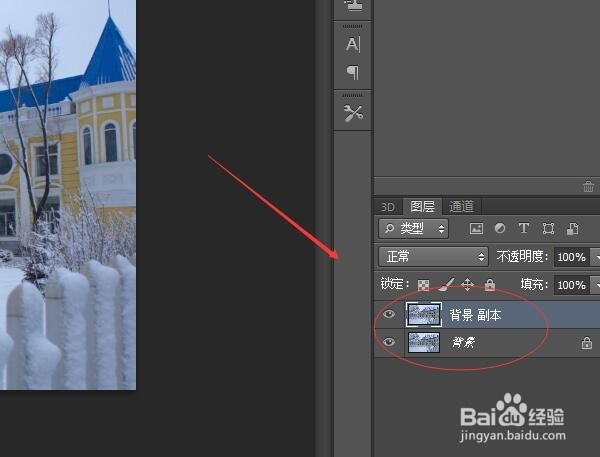Hide the 背景 副本 layer via eye
The height and width of the screenshot is (457, 600).
(389, 314)
